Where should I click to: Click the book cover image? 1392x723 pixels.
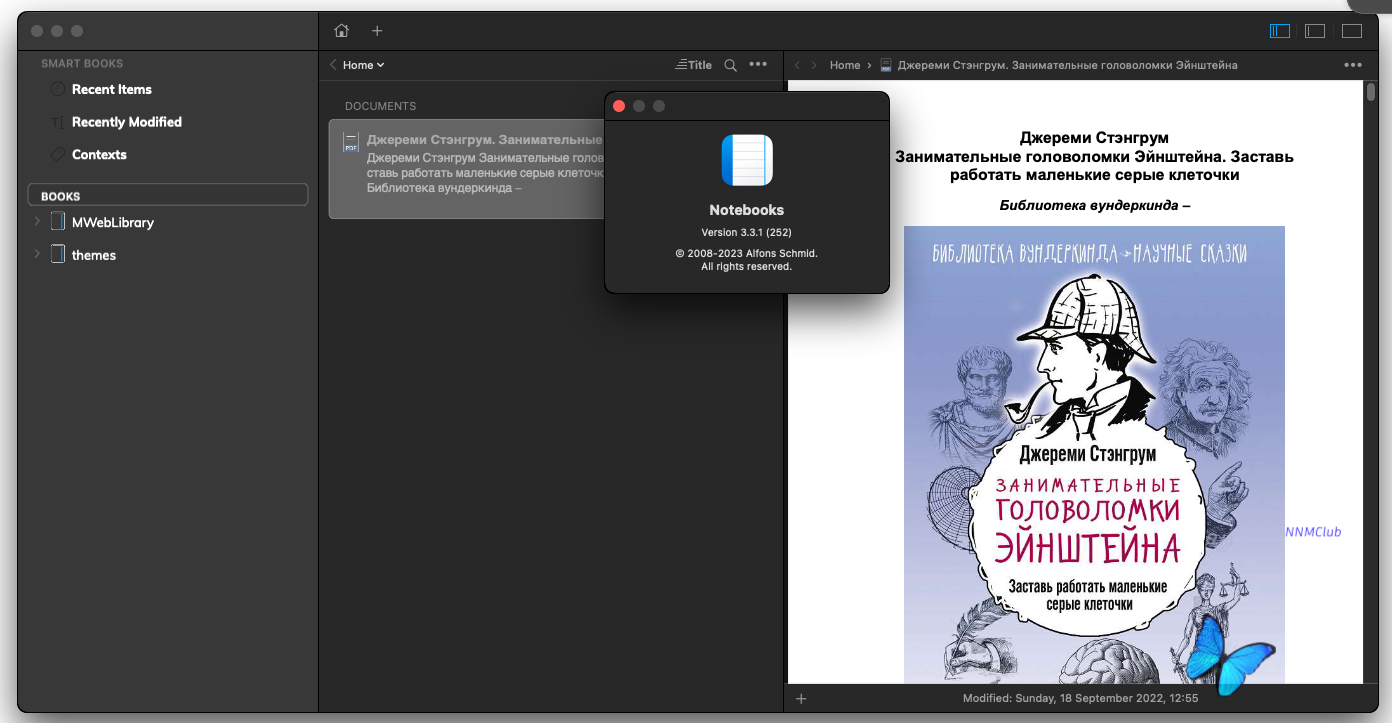click(1094, 455)
